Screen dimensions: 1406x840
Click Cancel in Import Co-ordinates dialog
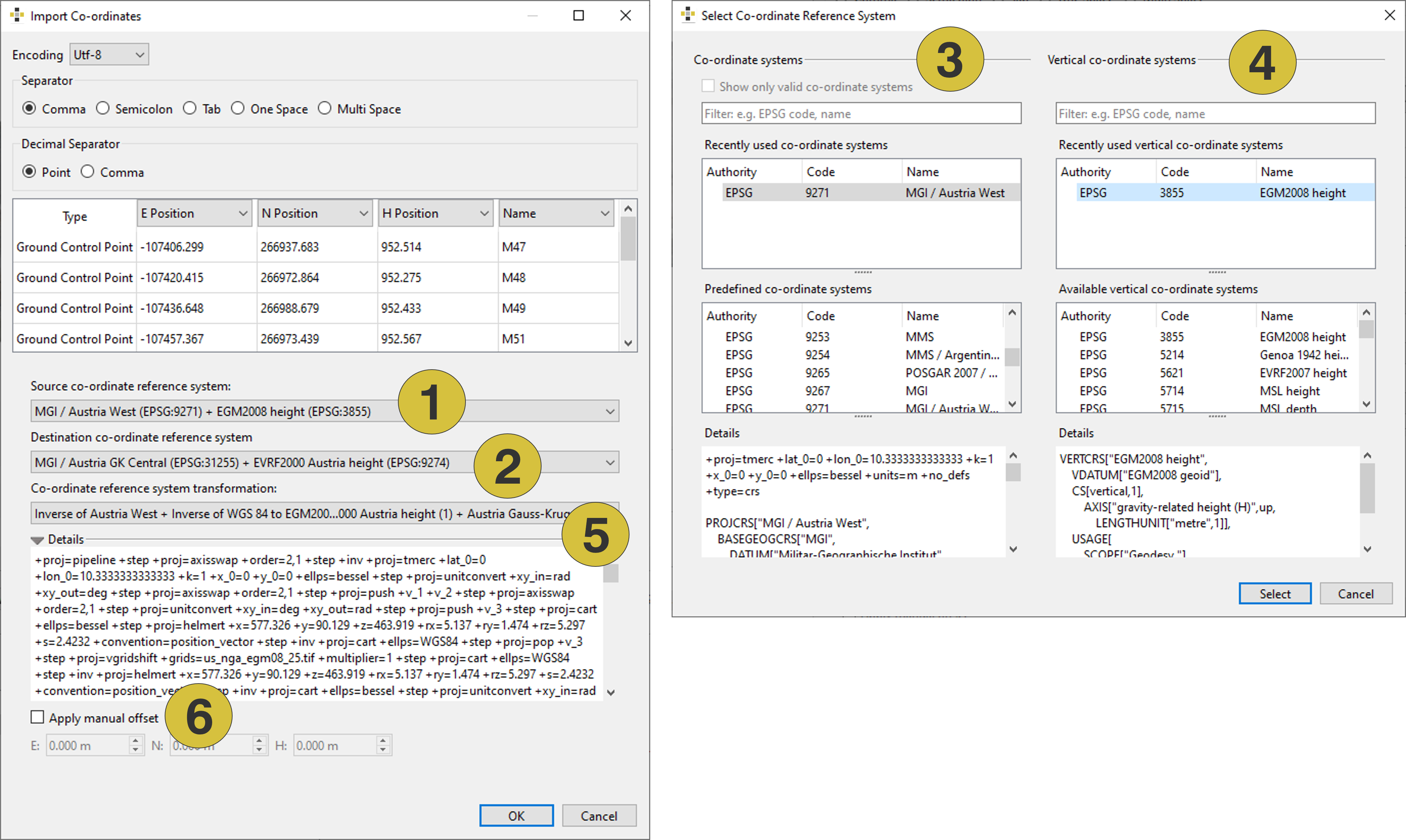pyautogui.click(x=599, y=816)
